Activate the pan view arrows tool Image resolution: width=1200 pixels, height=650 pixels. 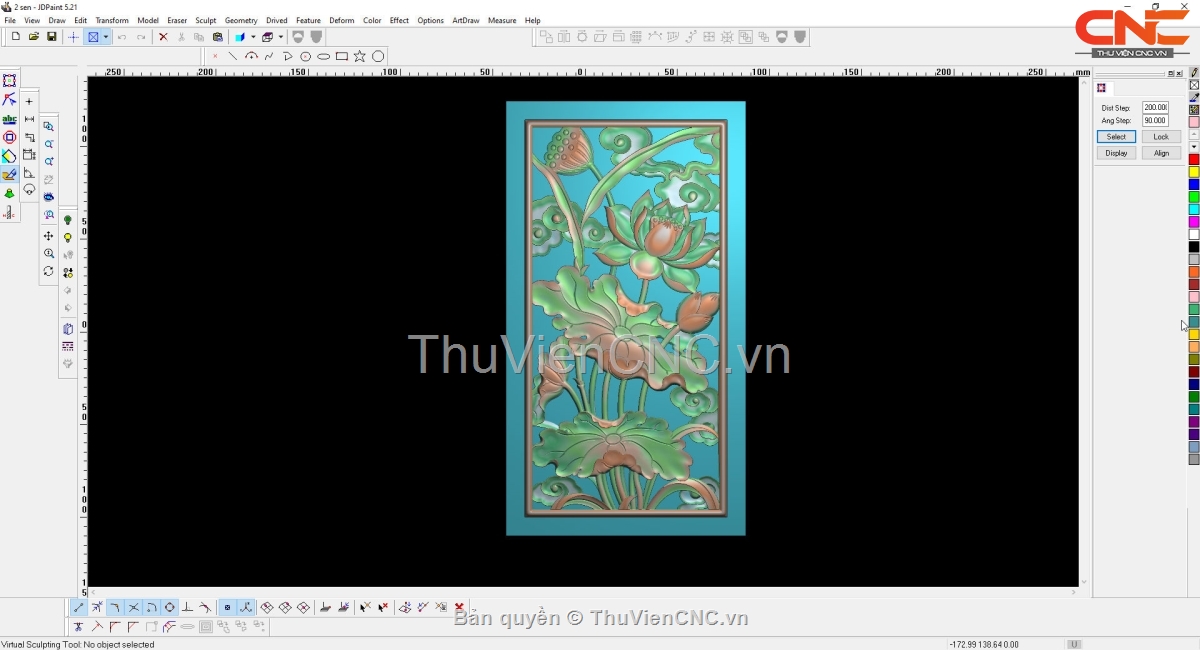(x=48, y=236)
